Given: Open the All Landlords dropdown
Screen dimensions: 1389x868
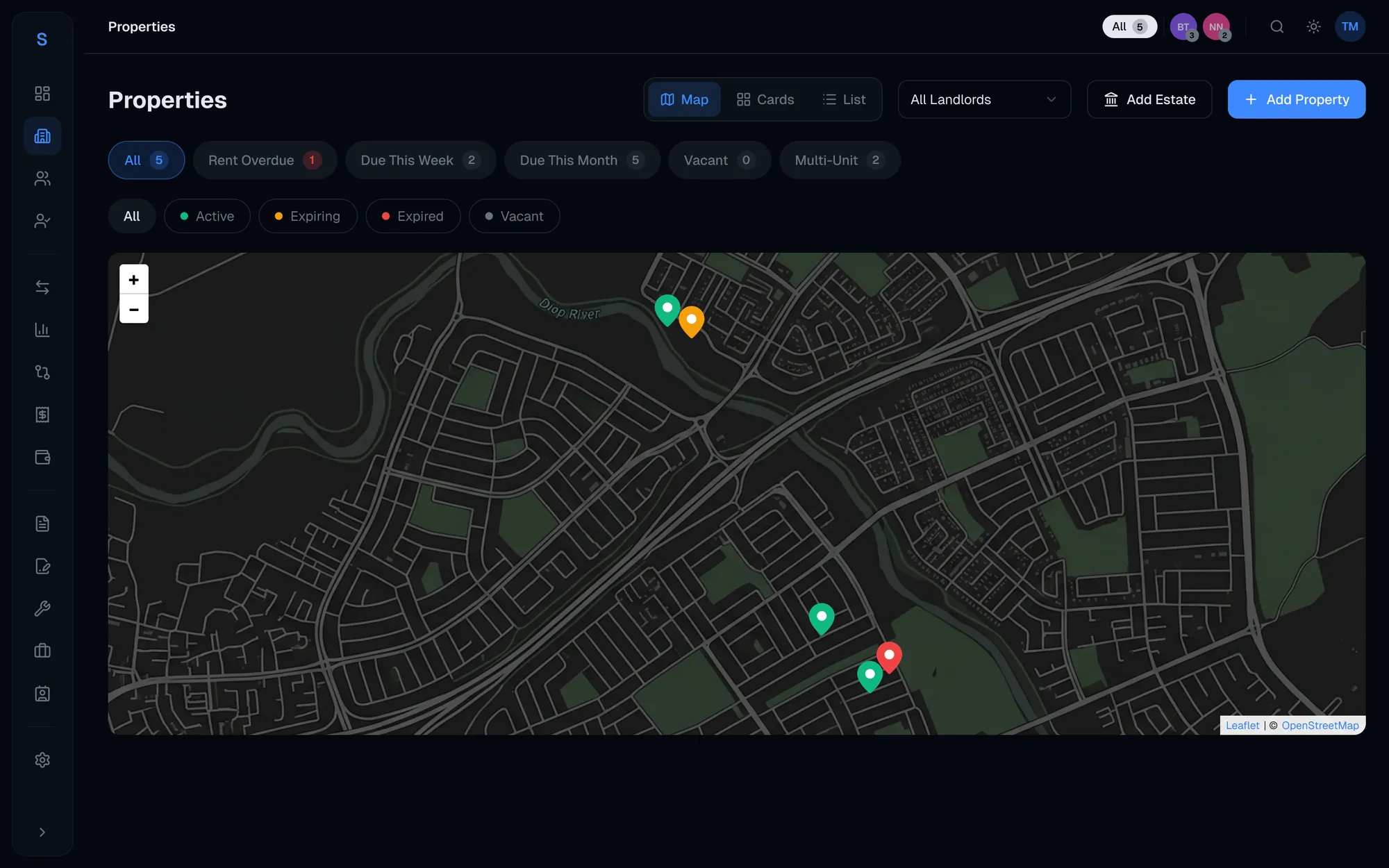Looking at the screenshot, I should click(x=984, y=99).
